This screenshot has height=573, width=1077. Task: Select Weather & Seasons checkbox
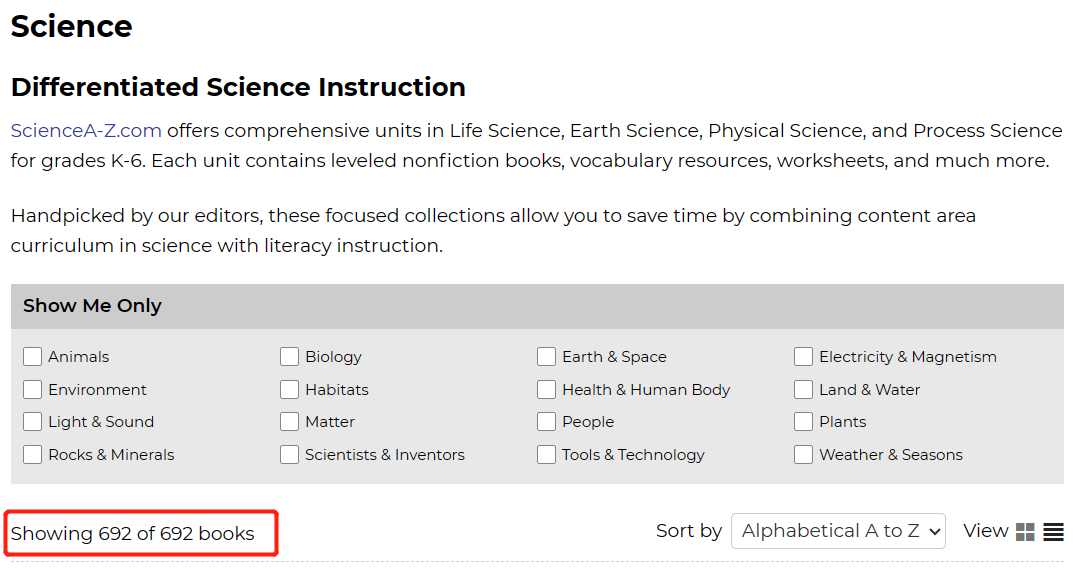(804, 455)
